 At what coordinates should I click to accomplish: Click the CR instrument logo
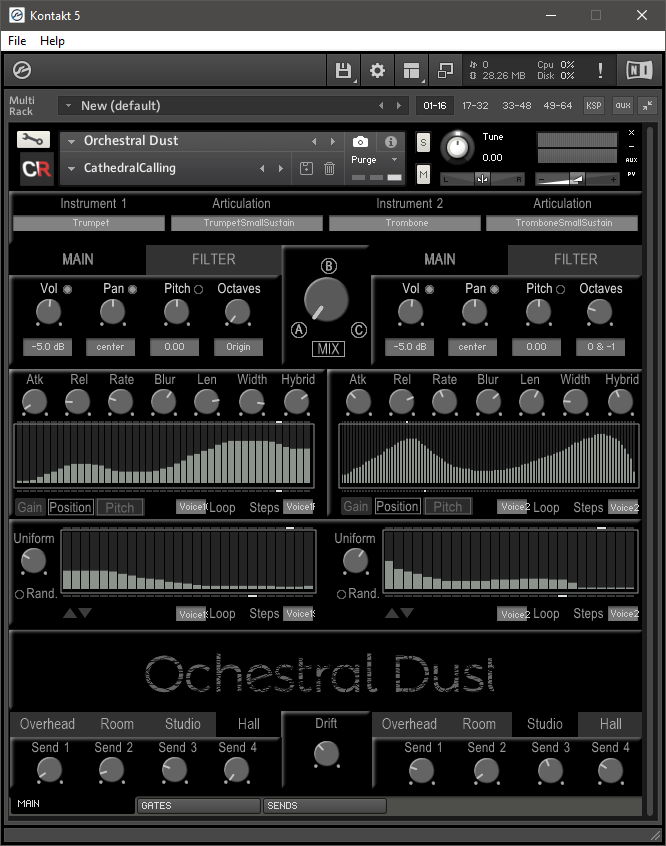[x=37, y=169]
